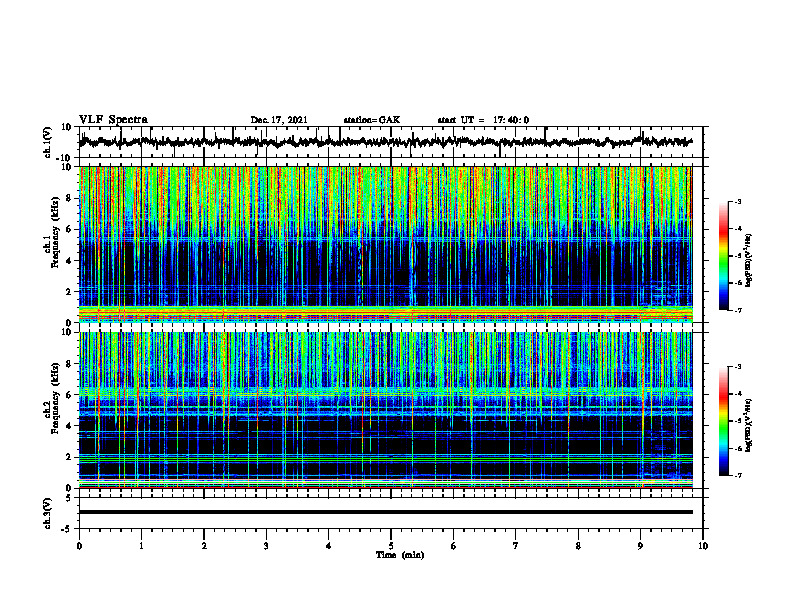Click the time axis tick label "6"

pos(454,546)
